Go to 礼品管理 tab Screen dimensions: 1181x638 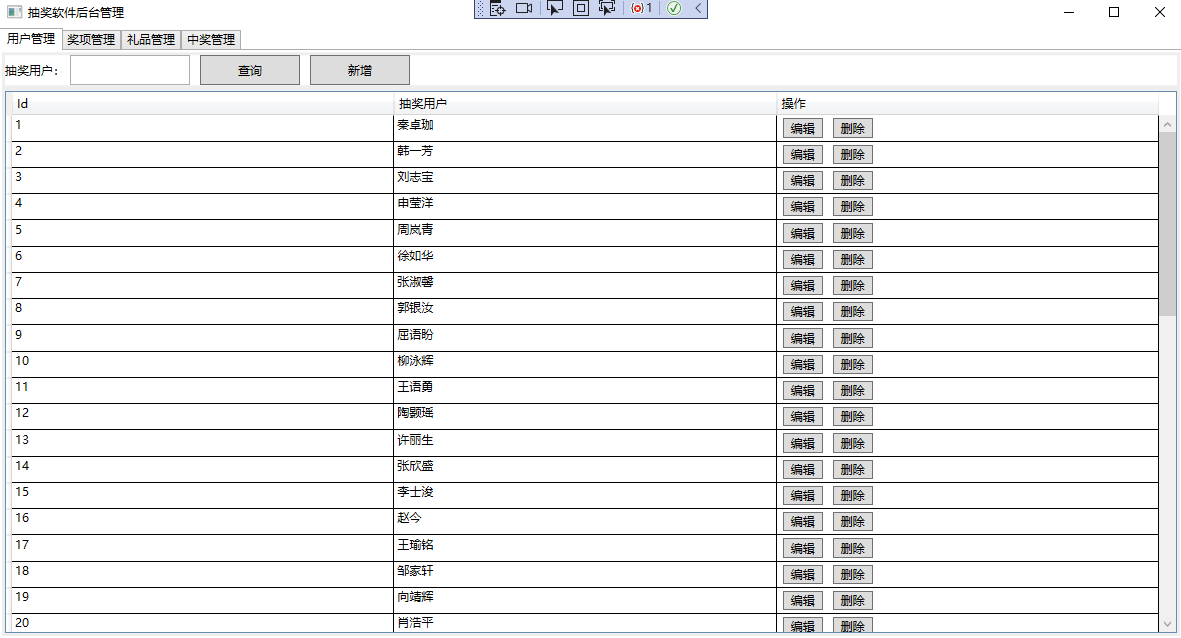[x=151, y=40]
